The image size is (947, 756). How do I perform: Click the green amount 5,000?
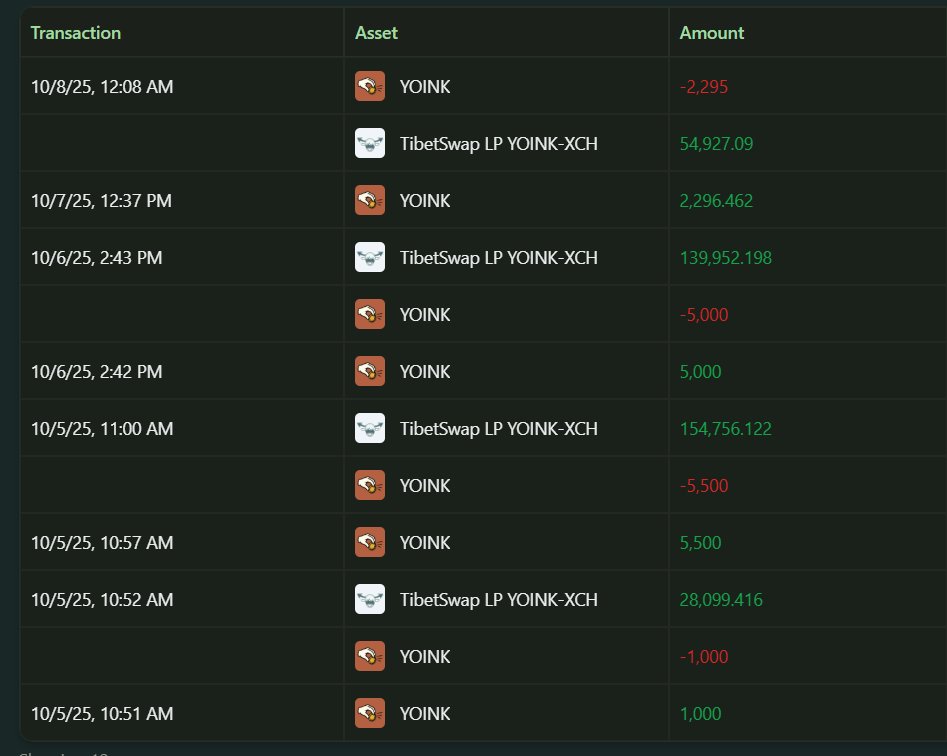(701, 371)
